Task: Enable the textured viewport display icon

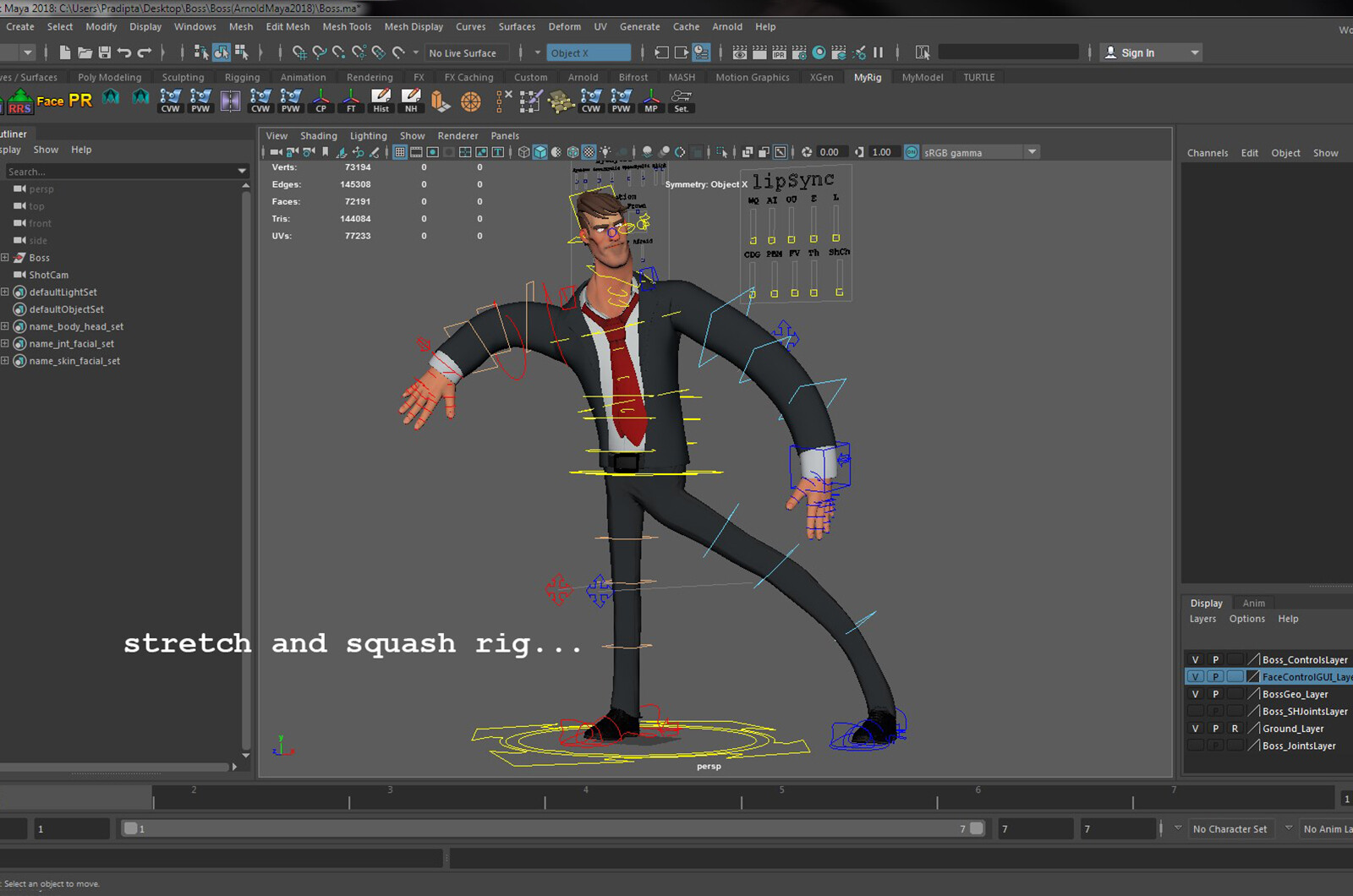Action: point(589,152)
